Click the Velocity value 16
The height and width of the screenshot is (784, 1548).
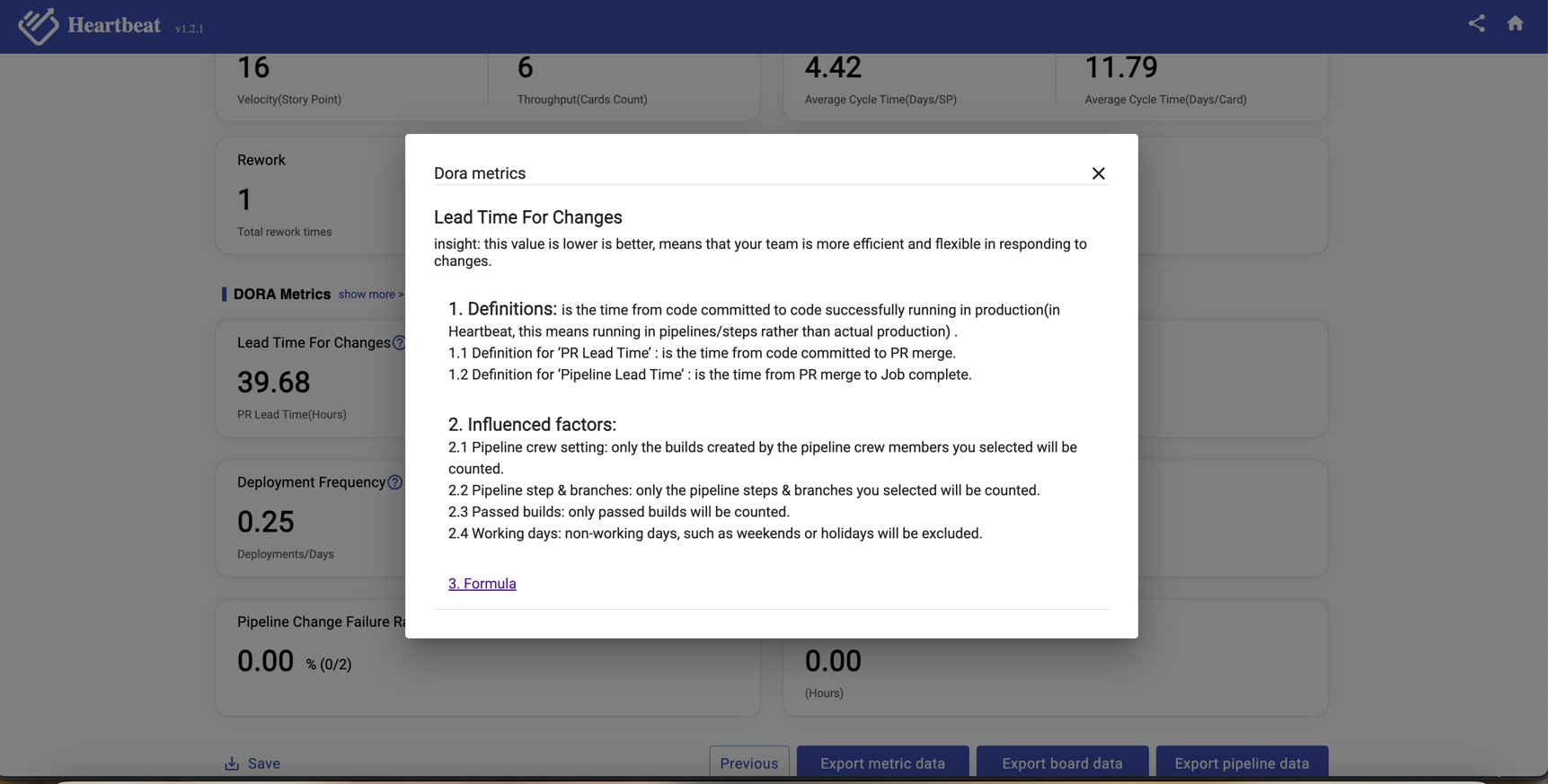click(x=253, y=67)
